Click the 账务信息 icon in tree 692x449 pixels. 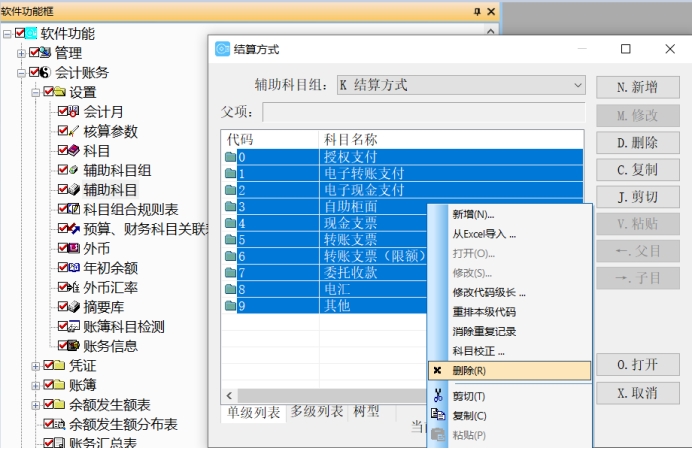point(73,346)
